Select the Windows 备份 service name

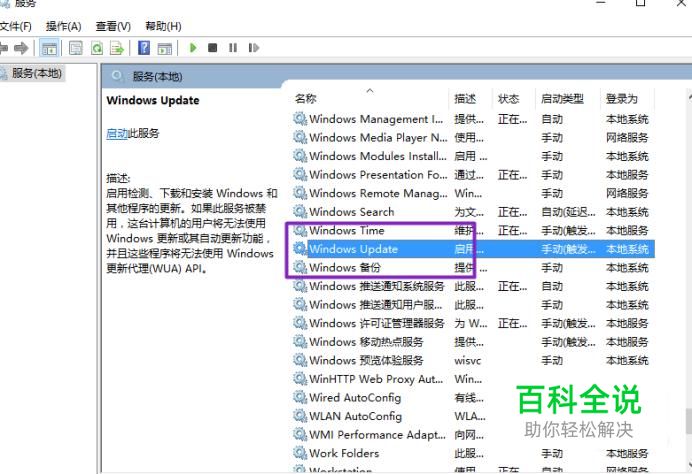tap(345, 267)
